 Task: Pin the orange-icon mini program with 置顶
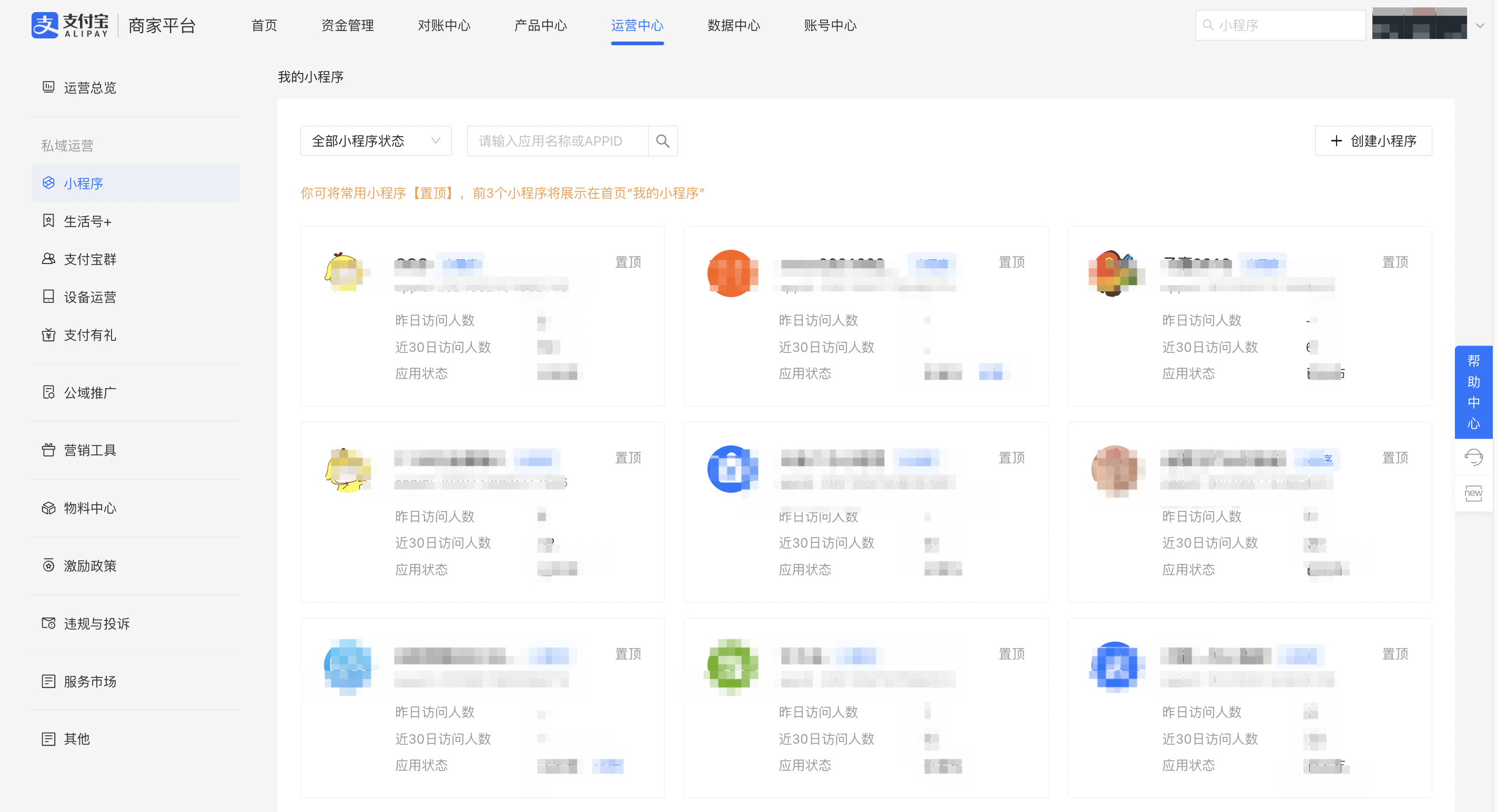click(x=1011, y=262)
